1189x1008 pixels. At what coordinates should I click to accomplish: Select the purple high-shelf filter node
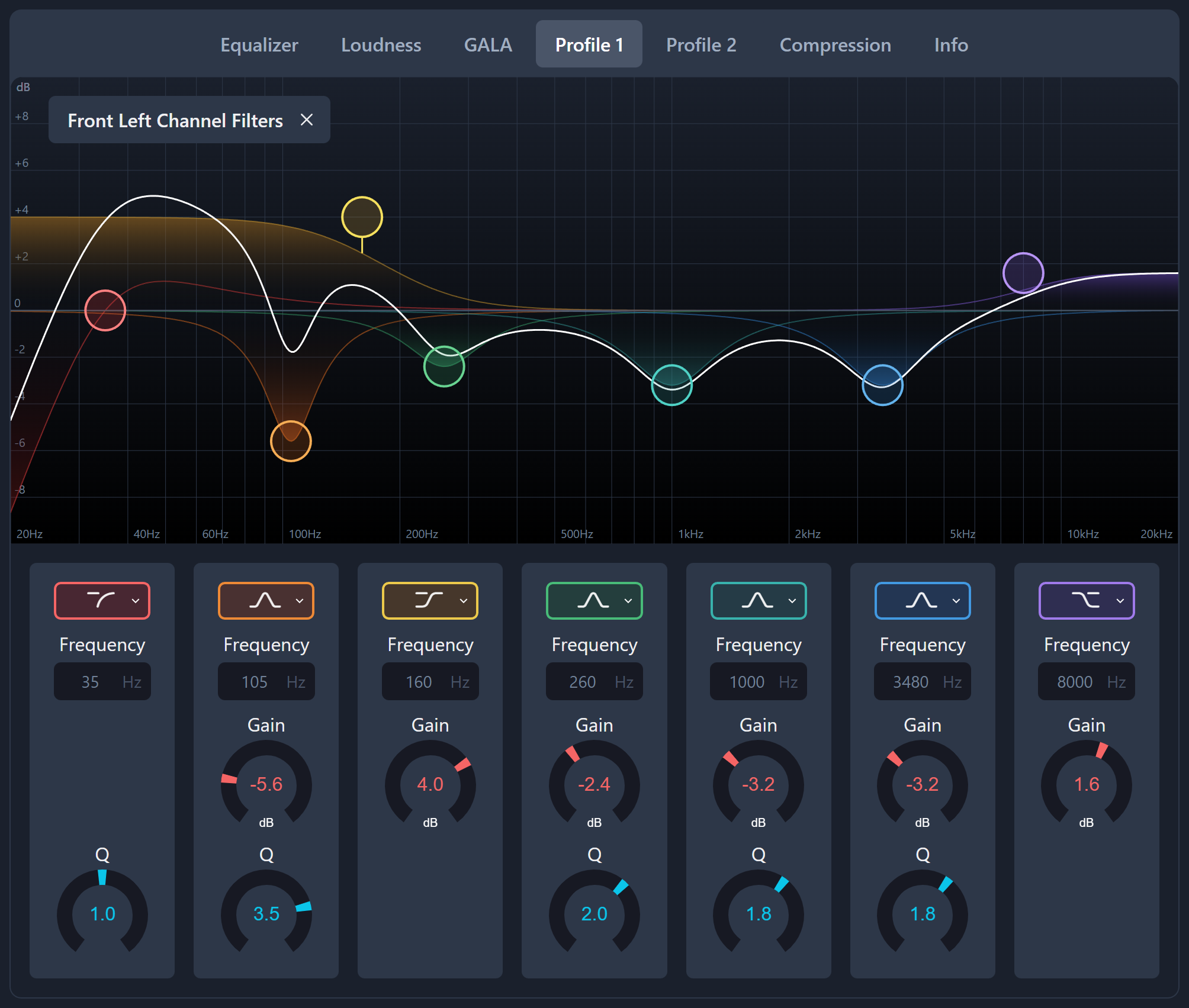pyautogui.click(x=1023, y=273)
